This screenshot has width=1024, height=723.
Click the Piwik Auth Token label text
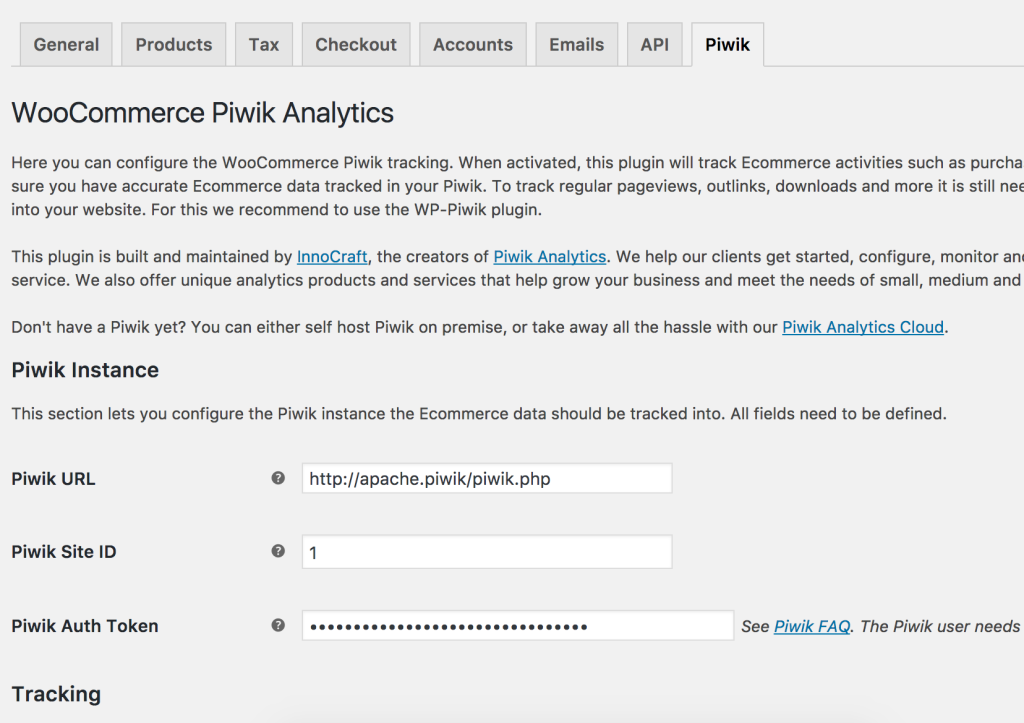[x=85, y=626]
